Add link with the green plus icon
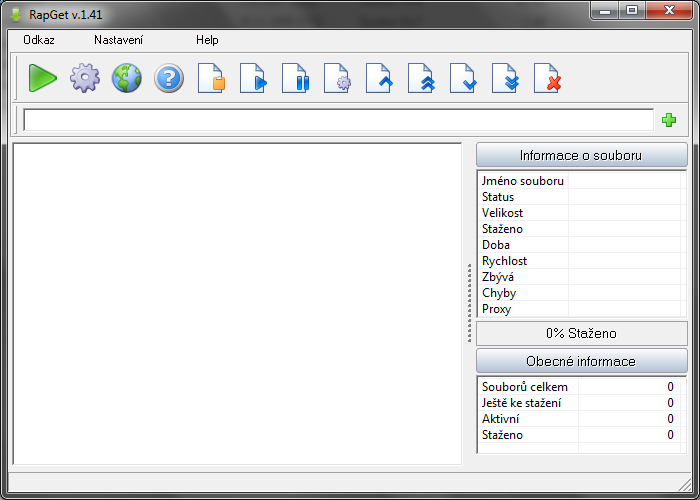Image resolution: width=700 pixels, height=500 pixels. (669, 120)
